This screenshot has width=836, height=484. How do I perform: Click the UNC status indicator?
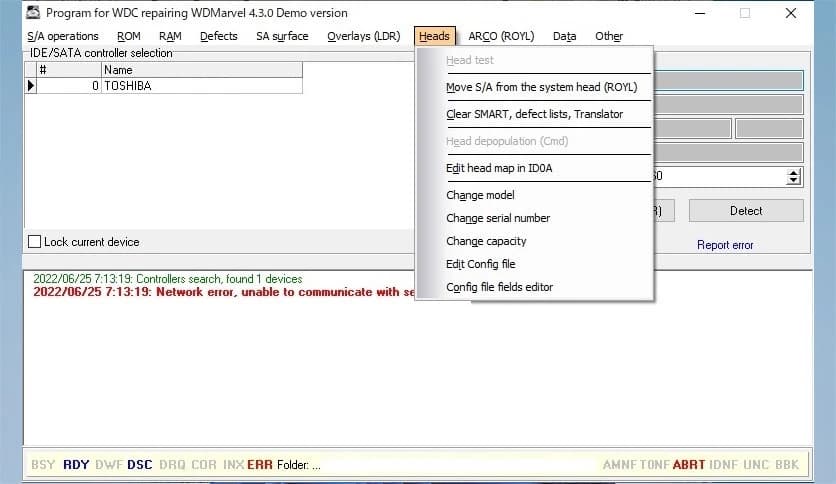tap(756, 465)
